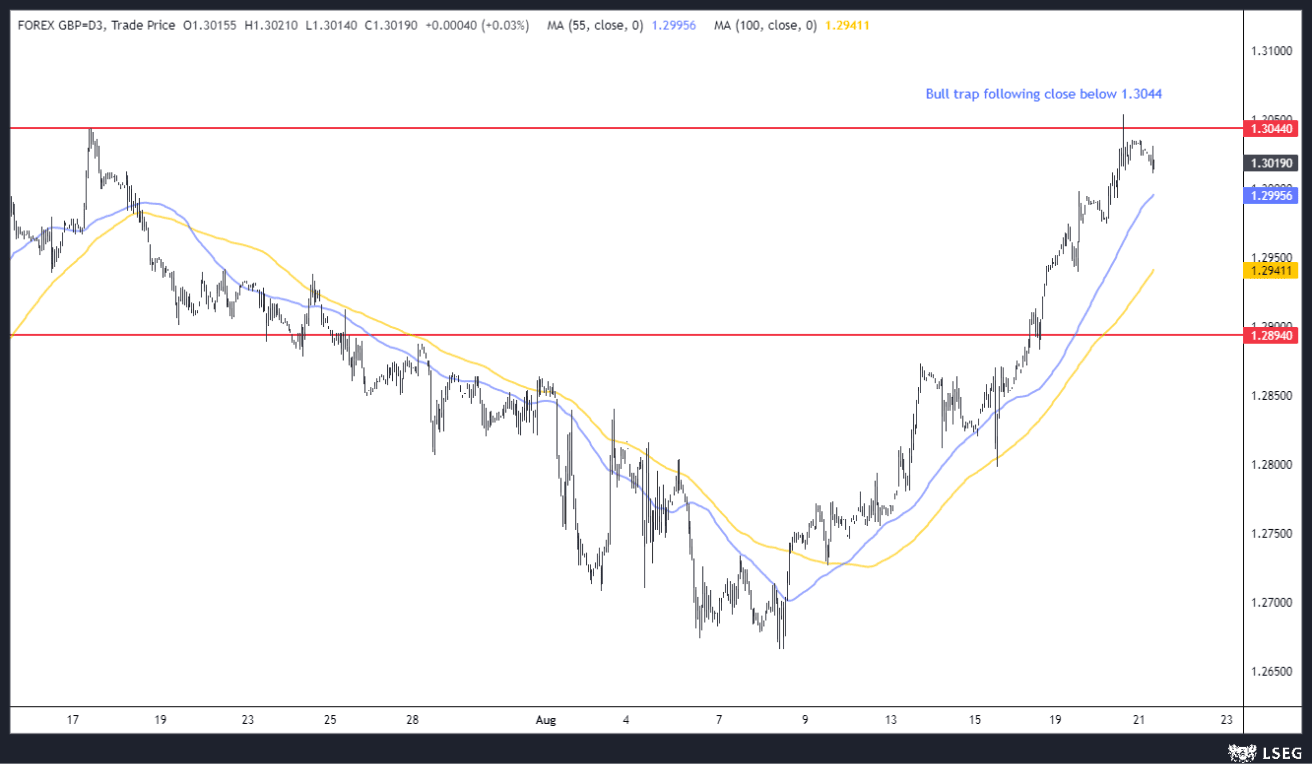This screenshot has width=1312, height=764.
Task: Click the dark 1.30190 current price tag
Action: click(1269, 163)
